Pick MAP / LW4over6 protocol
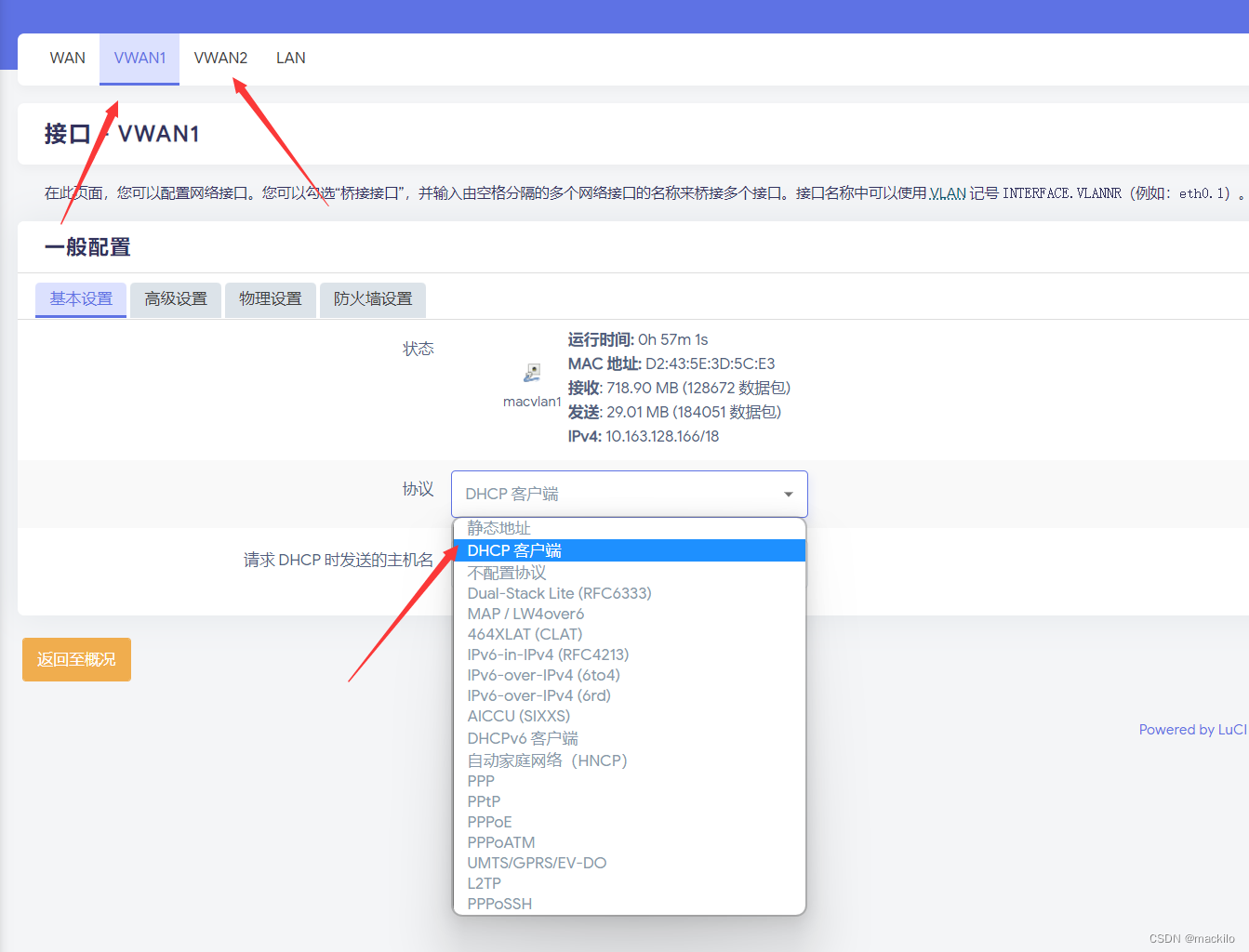 point(629,614)
